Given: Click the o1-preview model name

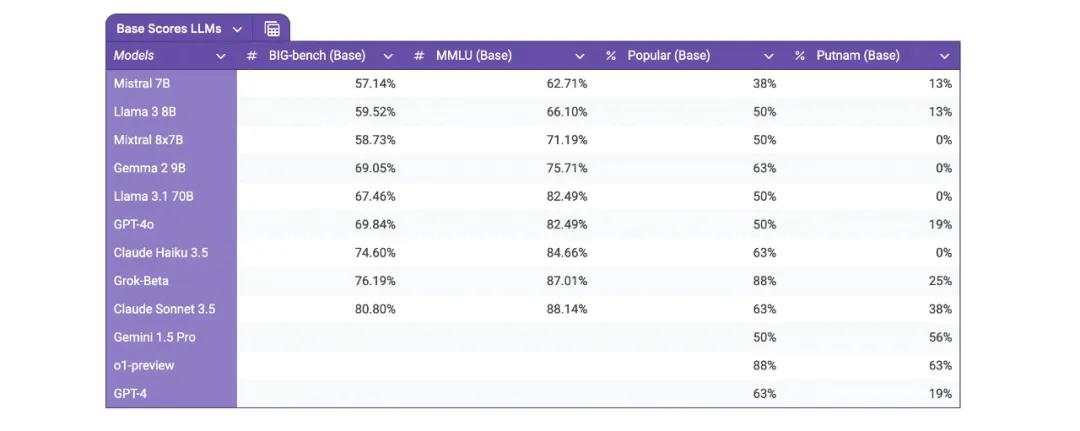Looking at the screenshot, I should (x=144, y=366).
